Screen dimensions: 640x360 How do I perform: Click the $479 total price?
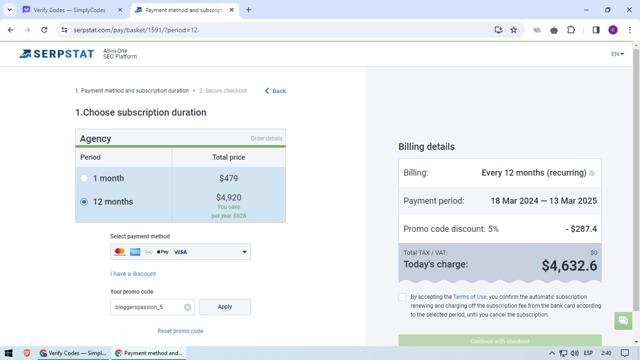pos(229,178)
